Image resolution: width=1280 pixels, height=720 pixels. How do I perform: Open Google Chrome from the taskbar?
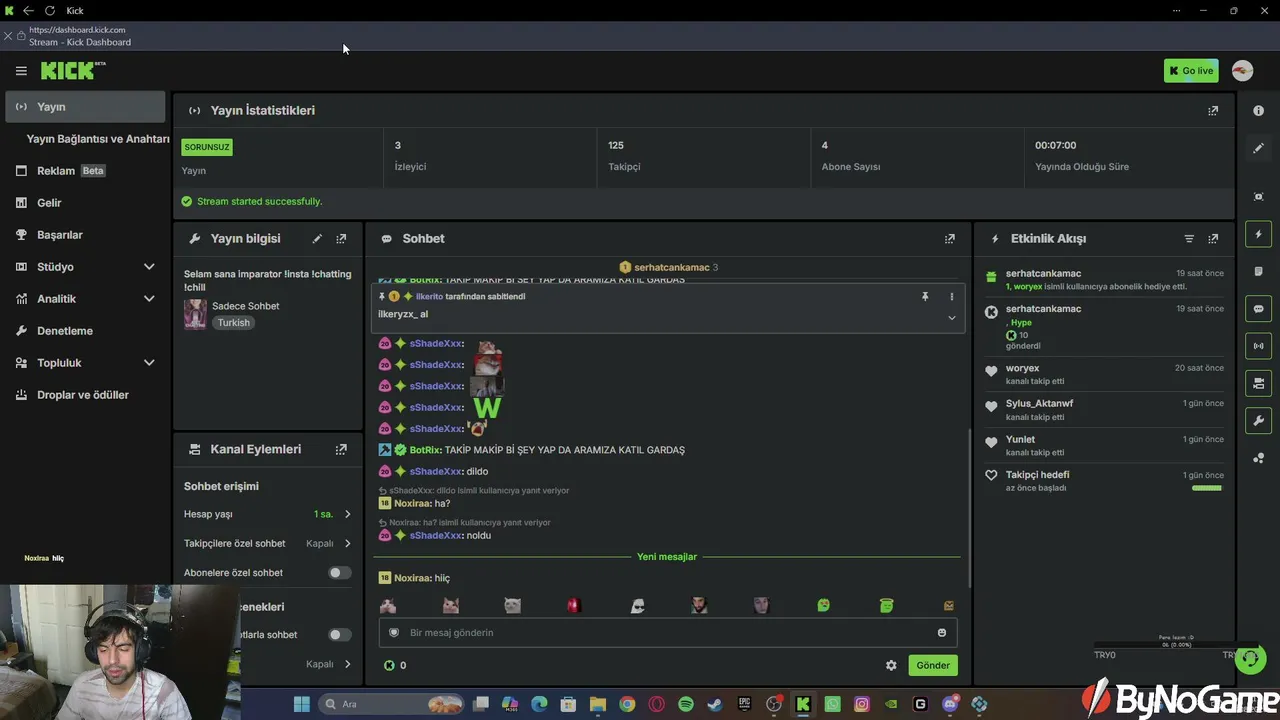pyautogui.click(x=627, y=704)
